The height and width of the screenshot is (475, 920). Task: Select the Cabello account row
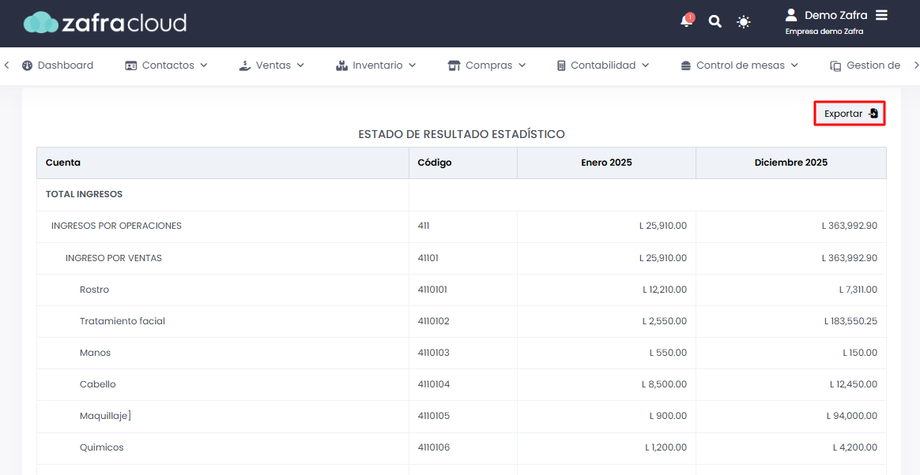461,385
